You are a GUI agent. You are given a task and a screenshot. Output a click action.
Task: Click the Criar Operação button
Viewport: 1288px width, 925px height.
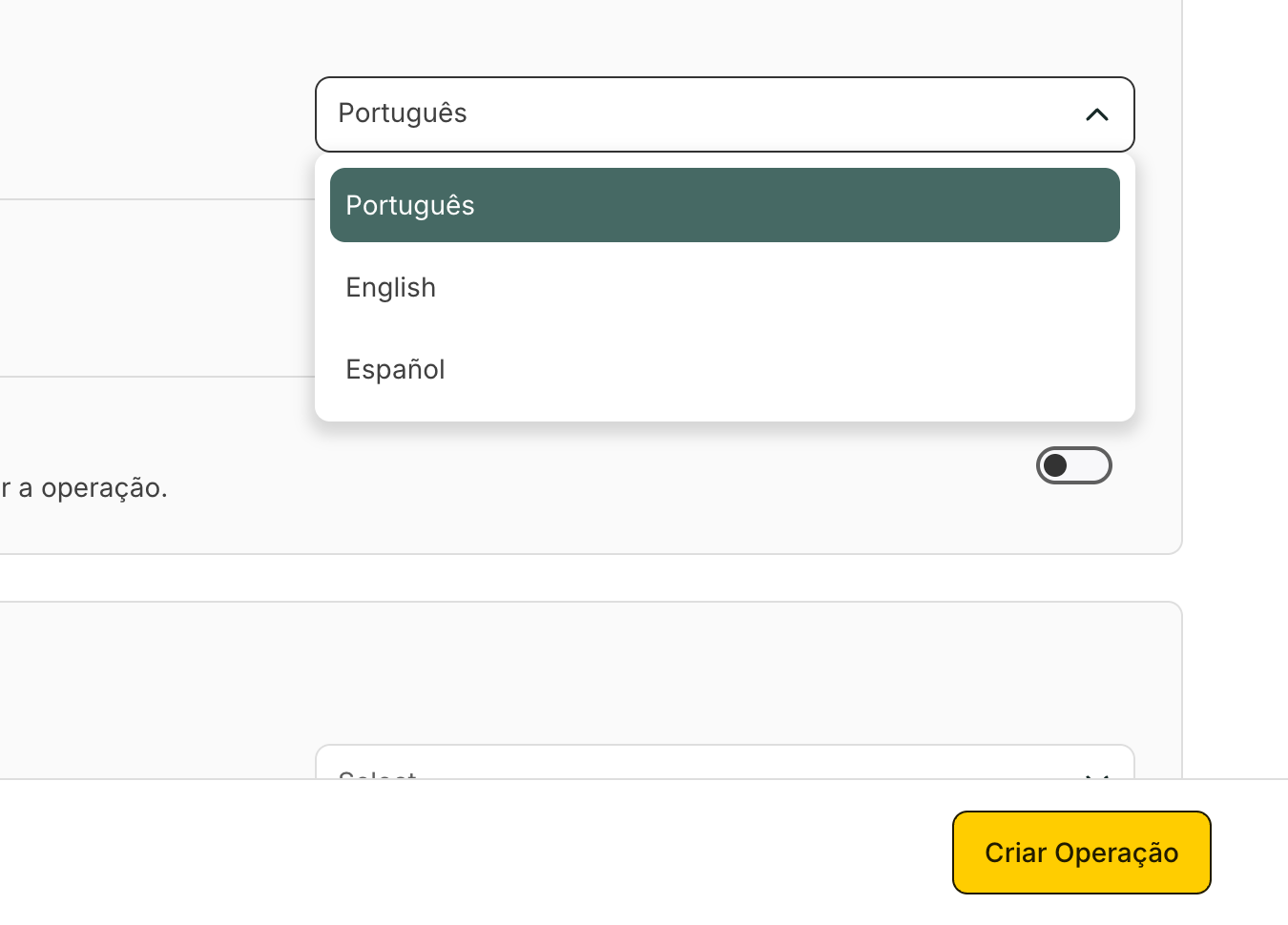point(1081,853)
